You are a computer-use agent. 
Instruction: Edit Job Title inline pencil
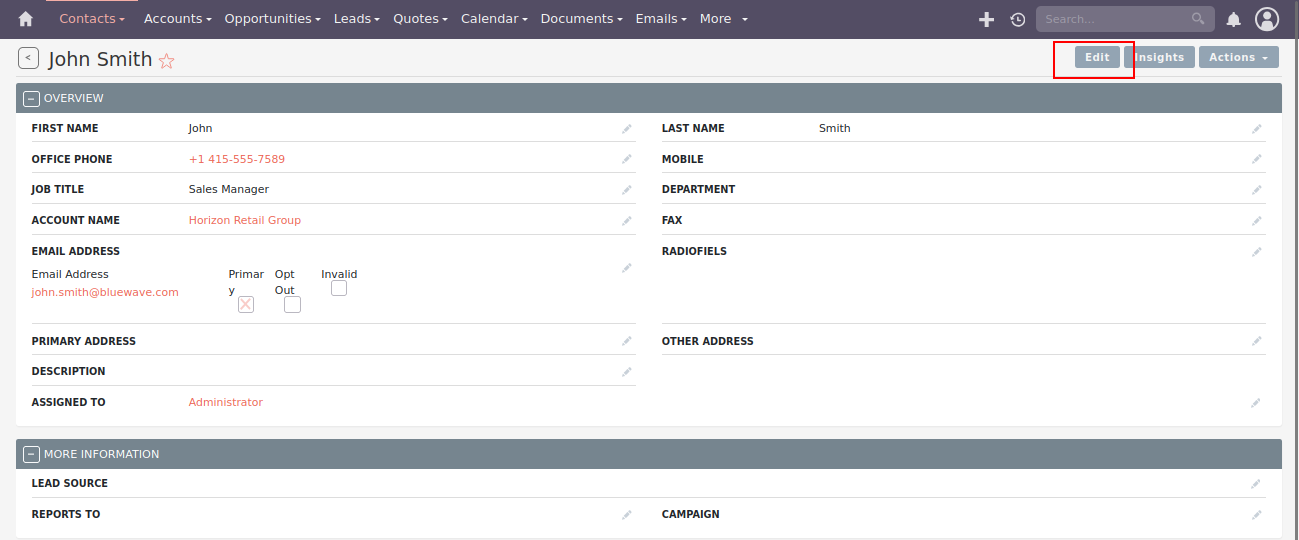(x=627, y=190)
